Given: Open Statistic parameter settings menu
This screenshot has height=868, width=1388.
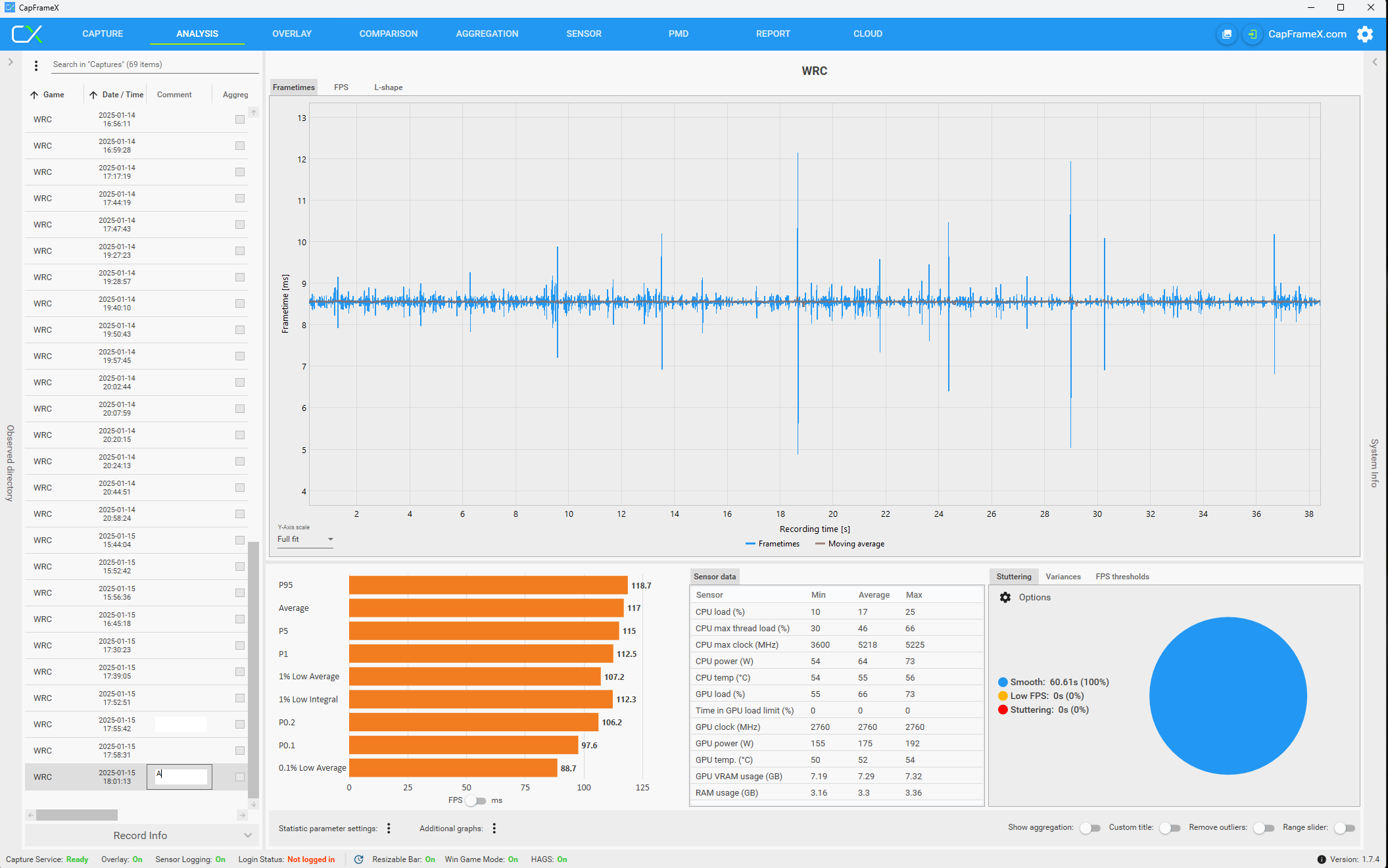Looking at the screenshot, I should coord(389,829).
